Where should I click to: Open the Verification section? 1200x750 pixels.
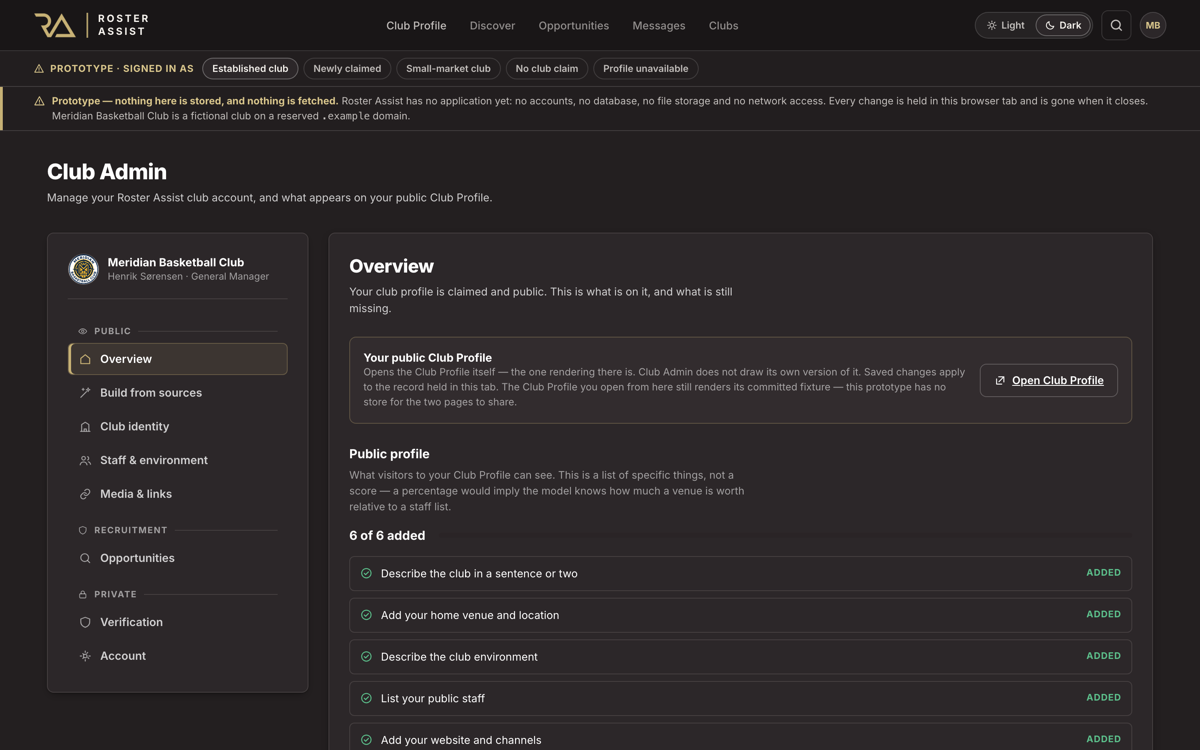[x=178, y=622]
